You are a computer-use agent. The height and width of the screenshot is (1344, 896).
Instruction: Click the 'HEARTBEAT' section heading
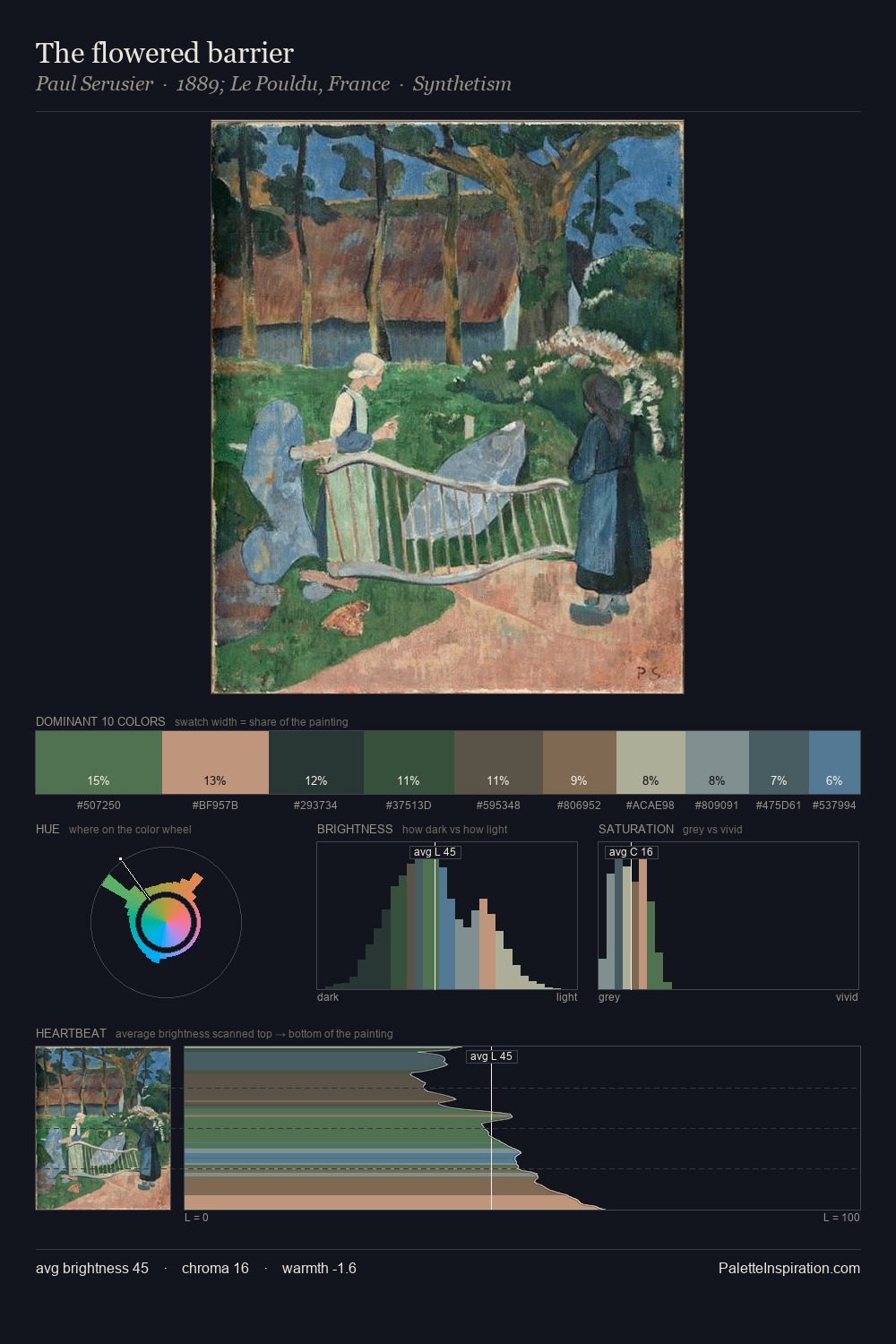pos(71,1033)
